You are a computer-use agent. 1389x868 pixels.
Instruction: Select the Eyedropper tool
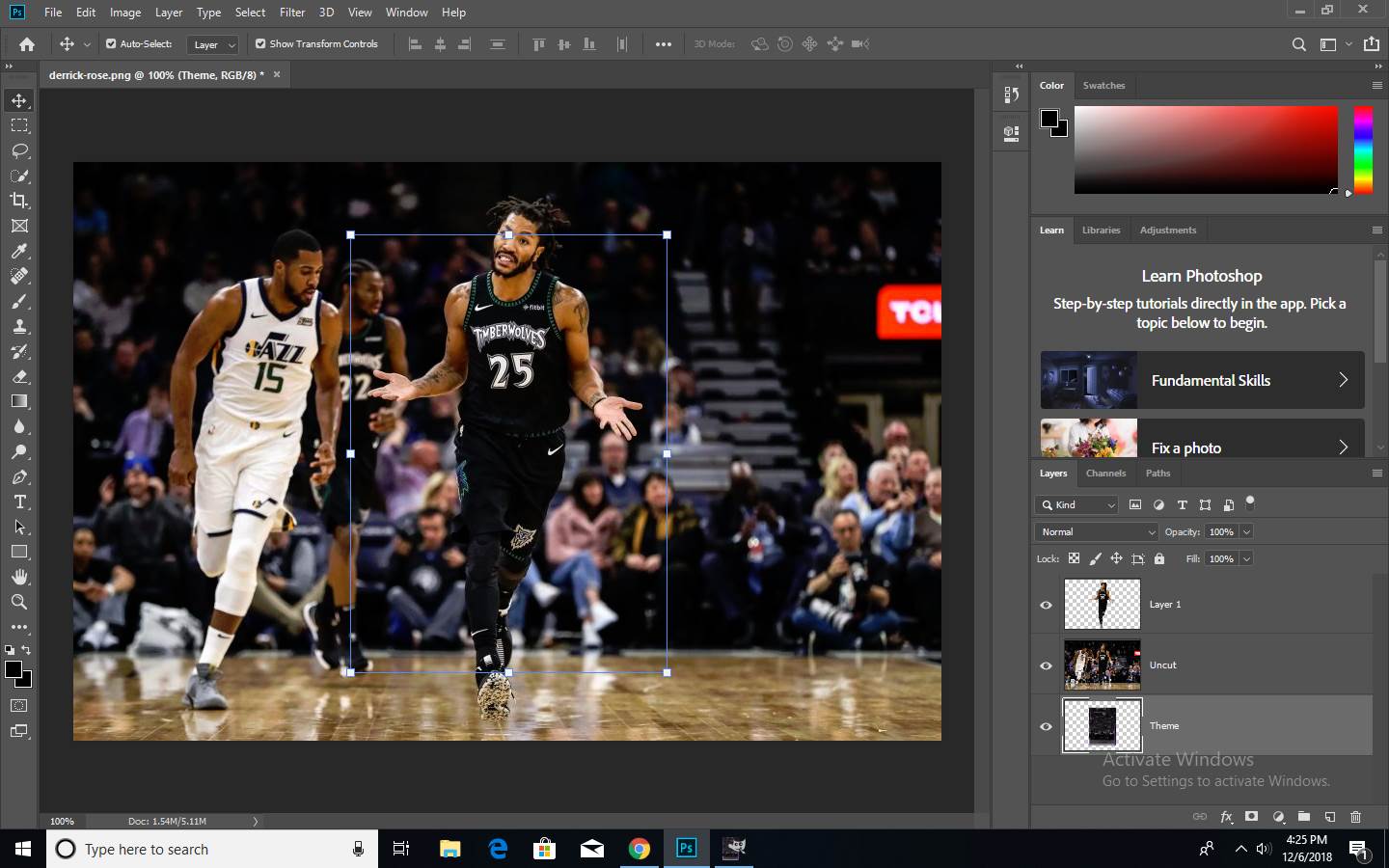(19, 251)
